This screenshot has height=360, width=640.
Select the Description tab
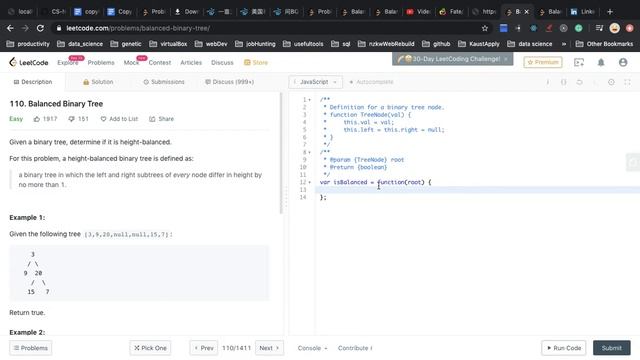click(33, 82)
